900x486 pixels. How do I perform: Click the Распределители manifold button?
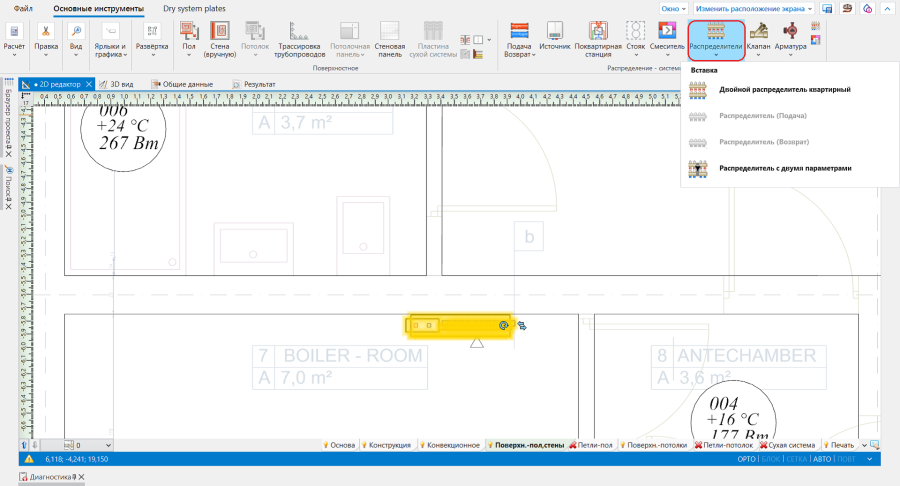click(x=716, y=39)
